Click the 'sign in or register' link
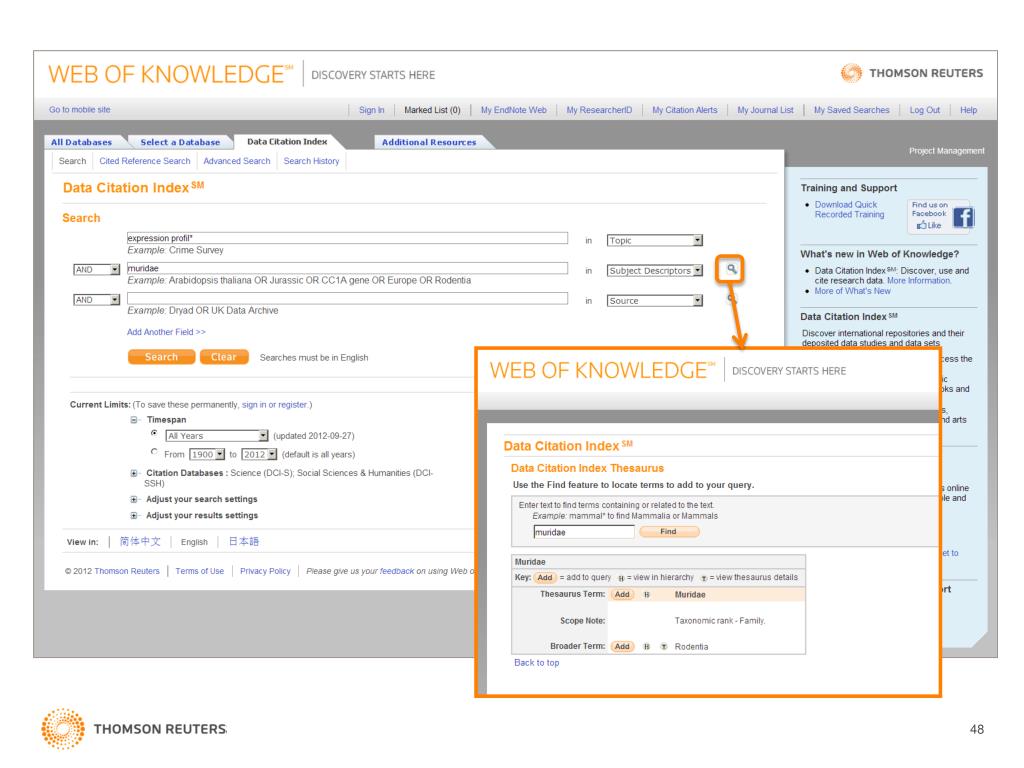This screenshot has height=768, width=1024. tap(274, 405)
